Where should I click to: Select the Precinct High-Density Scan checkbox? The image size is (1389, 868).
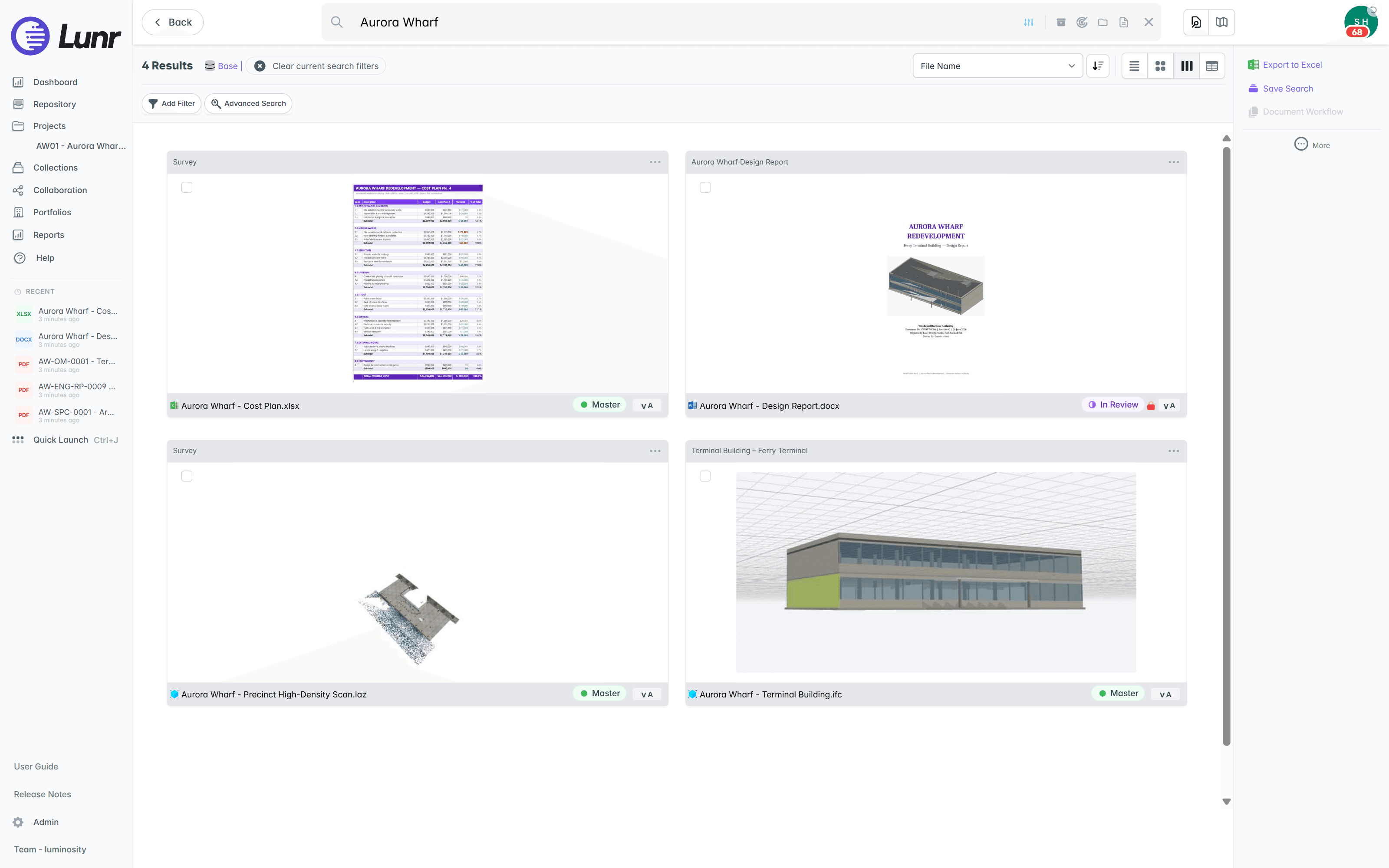pyautogui.click(x=187, y=477)
